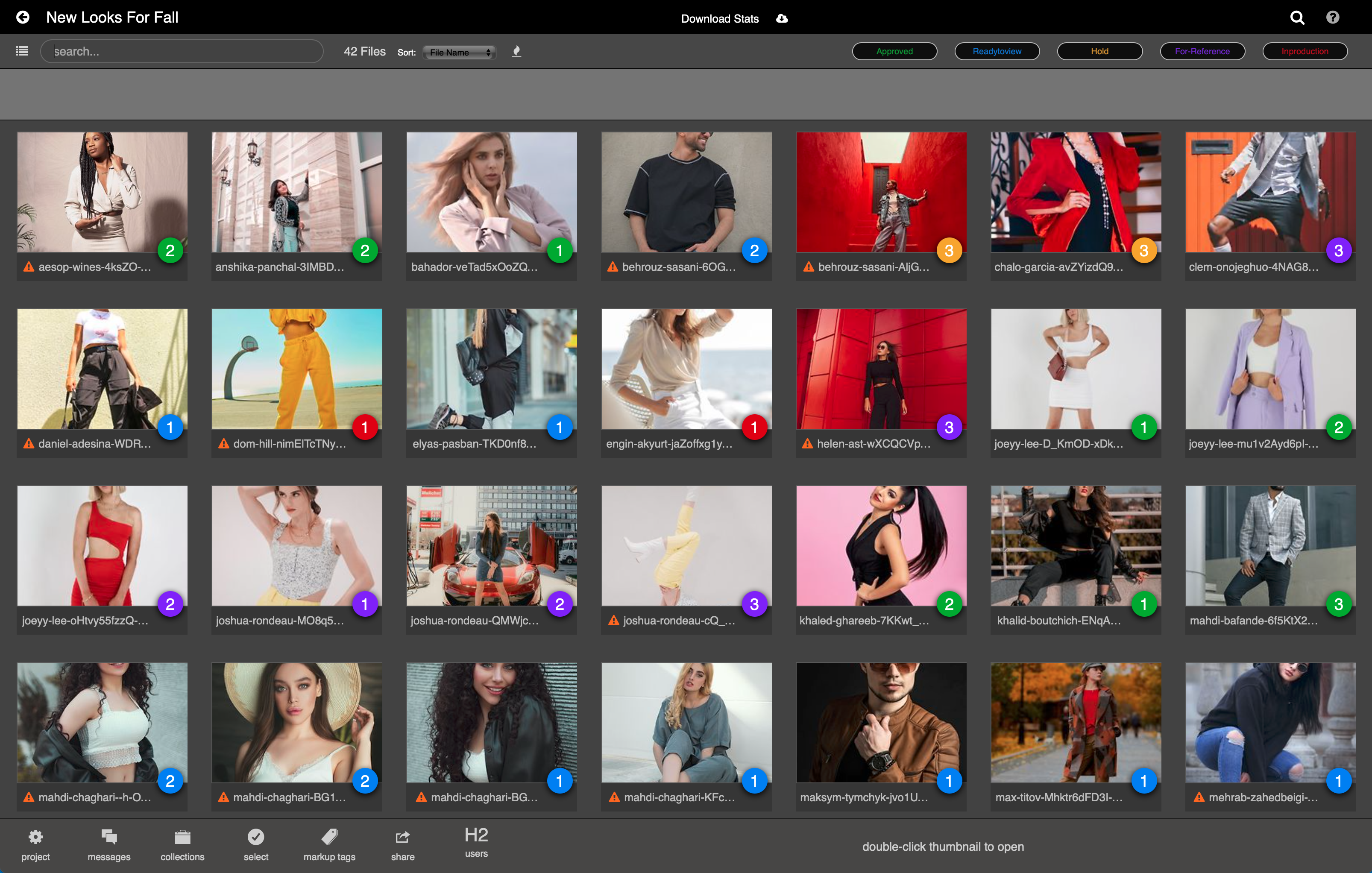
Task: Click the 42 Files count label
Action: tap(365, 51)
